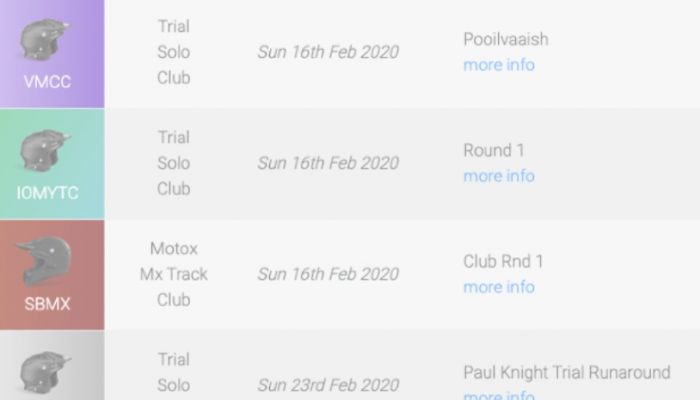Open more info for Paul Knight Trial
This screenshot has width=700, height=400.
499,395
